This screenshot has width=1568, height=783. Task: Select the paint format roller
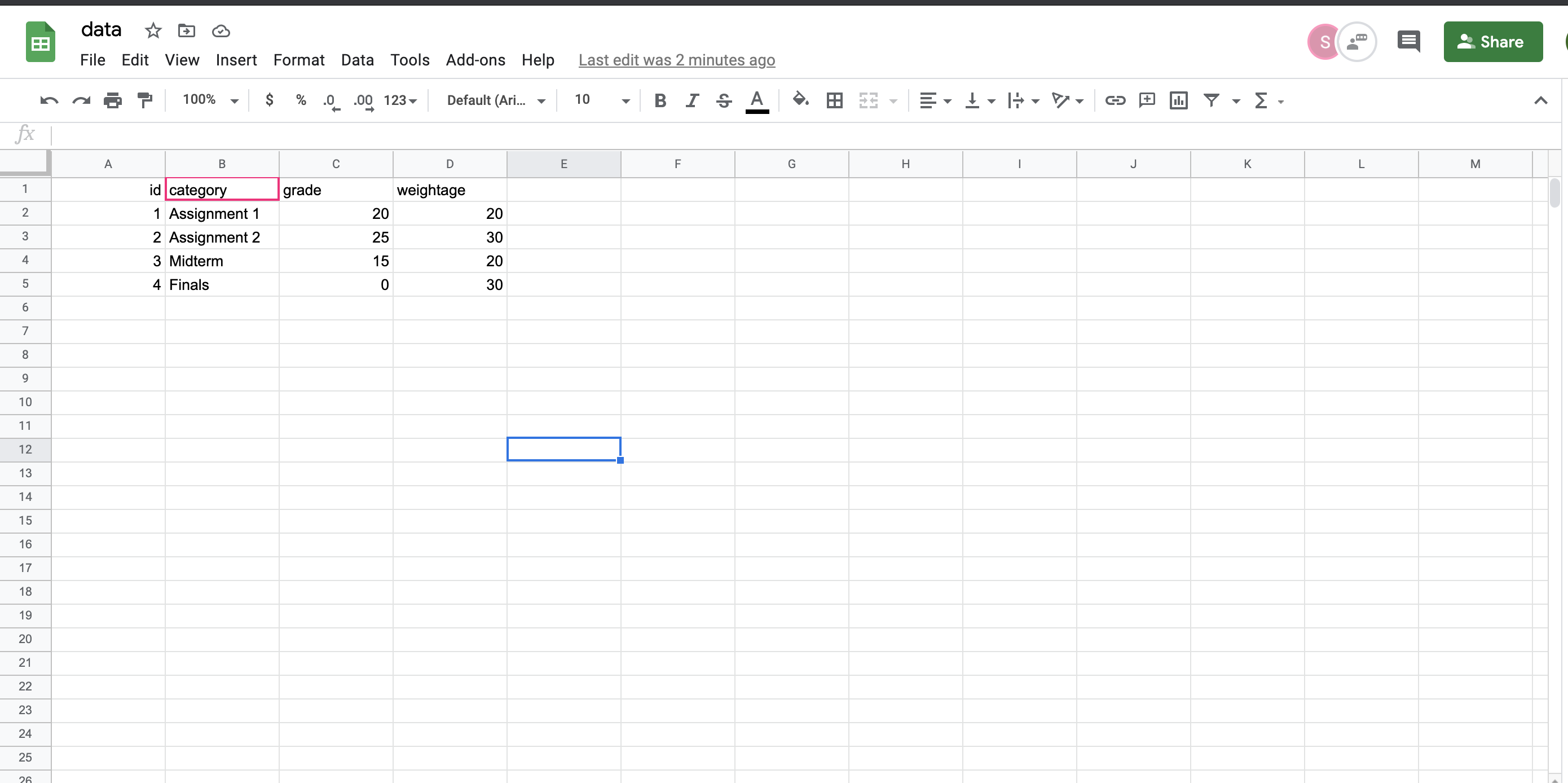click(x=145, y=100)
